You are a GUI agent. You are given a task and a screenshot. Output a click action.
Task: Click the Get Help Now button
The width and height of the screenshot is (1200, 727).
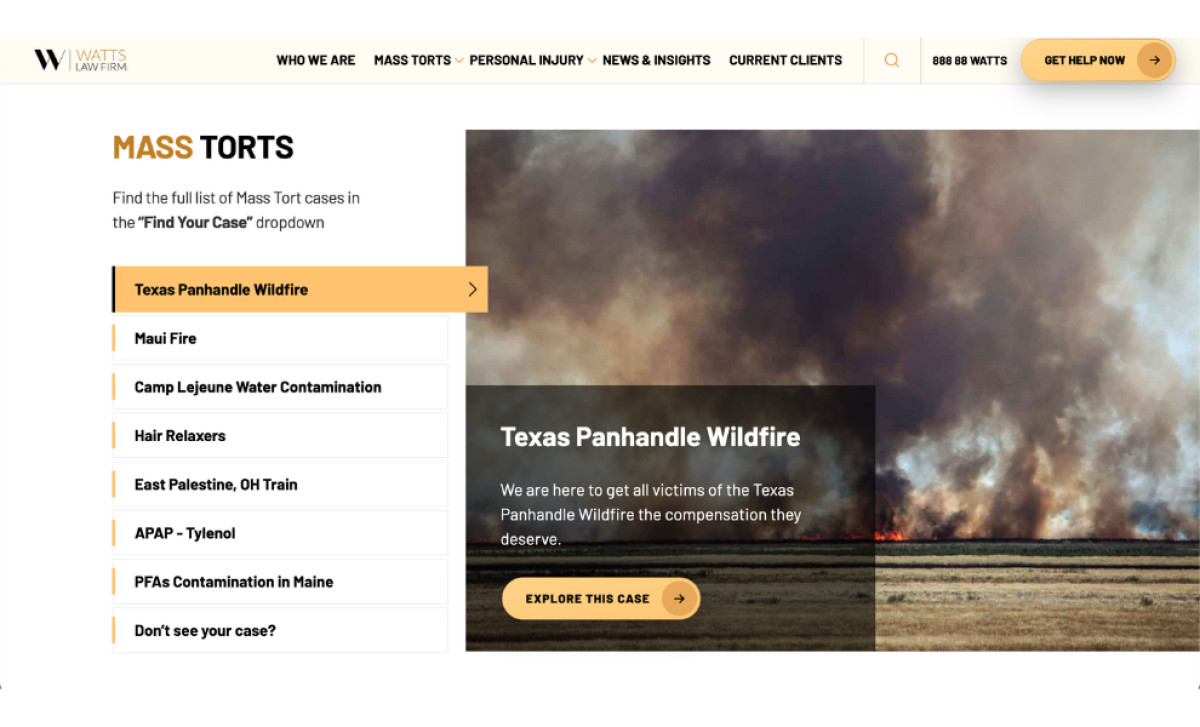[x=1083, y=60]
